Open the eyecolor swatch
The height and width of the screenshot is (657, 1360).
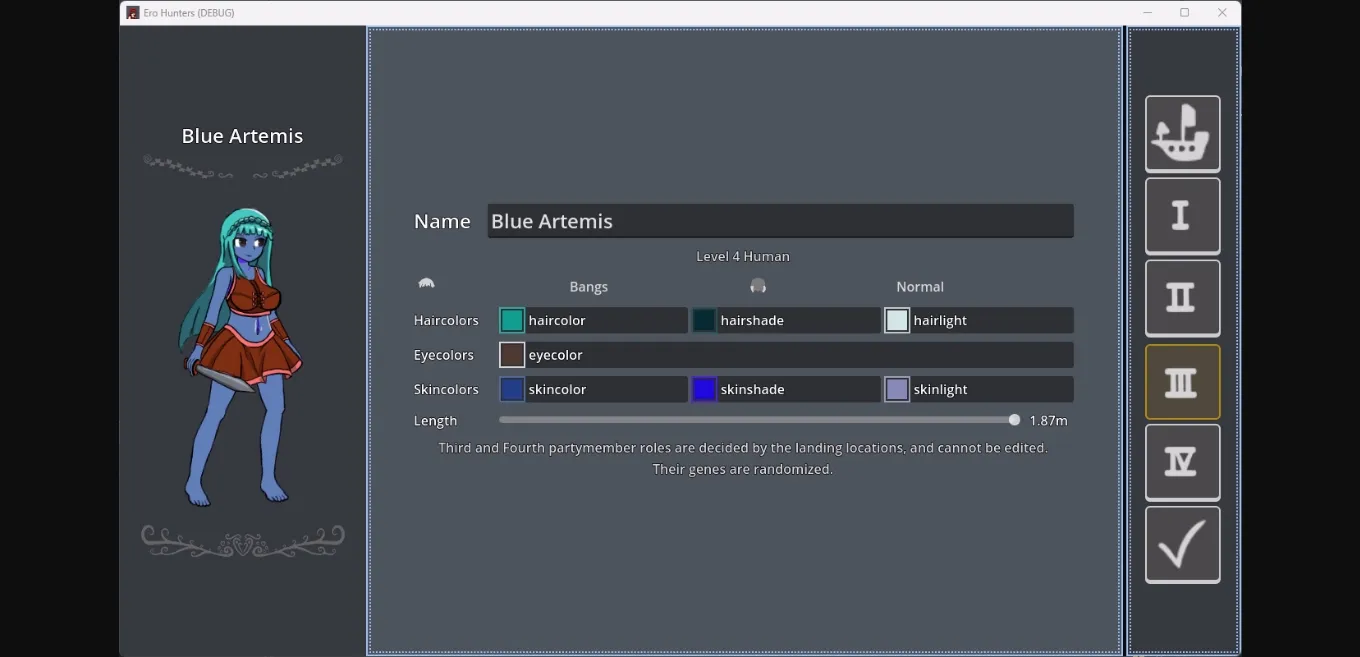(x=512, y=354)
